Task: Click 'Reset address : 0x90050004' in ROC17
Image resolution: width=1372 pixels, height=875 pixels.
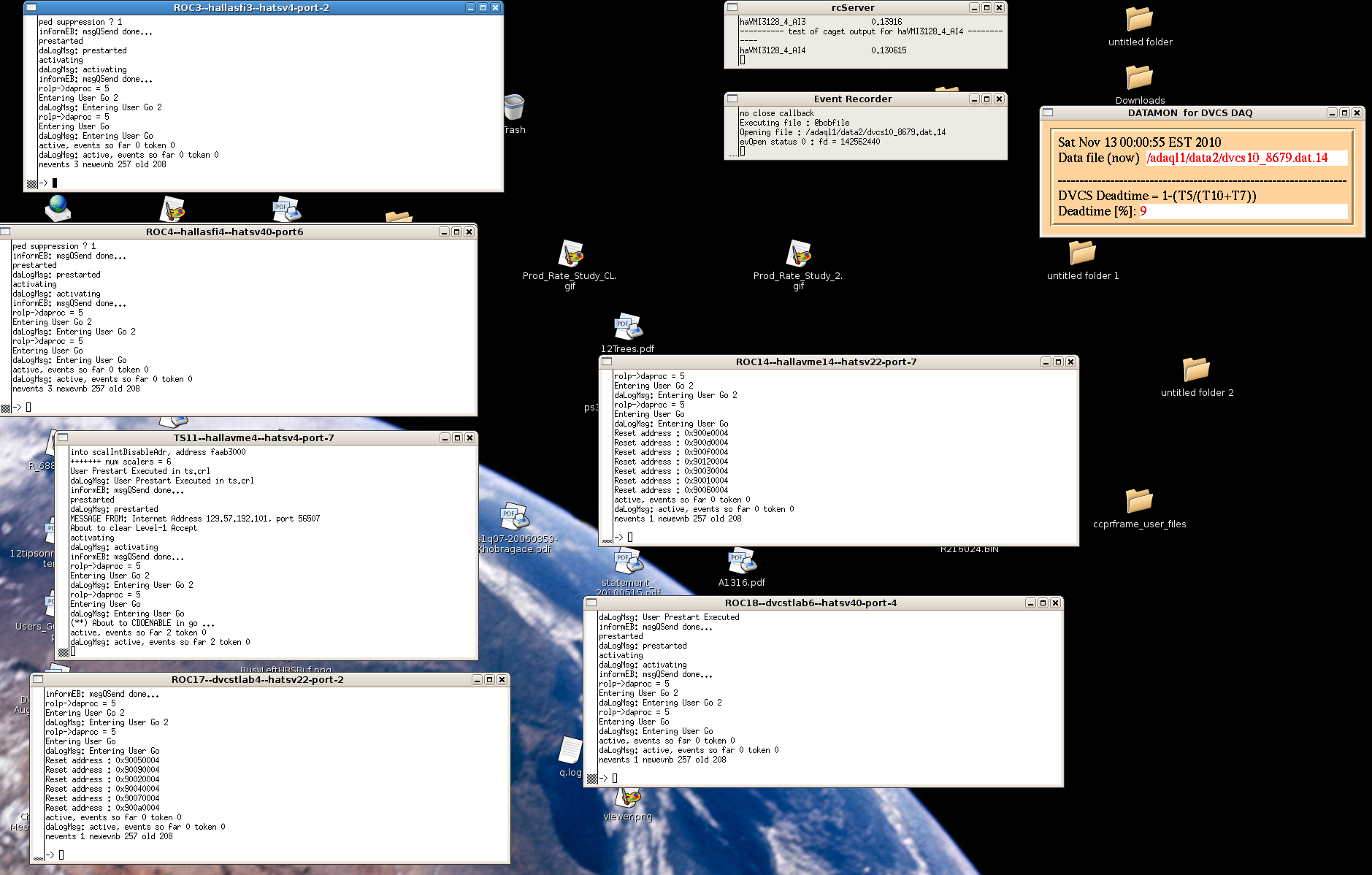Action: click(x=102, y=760)
